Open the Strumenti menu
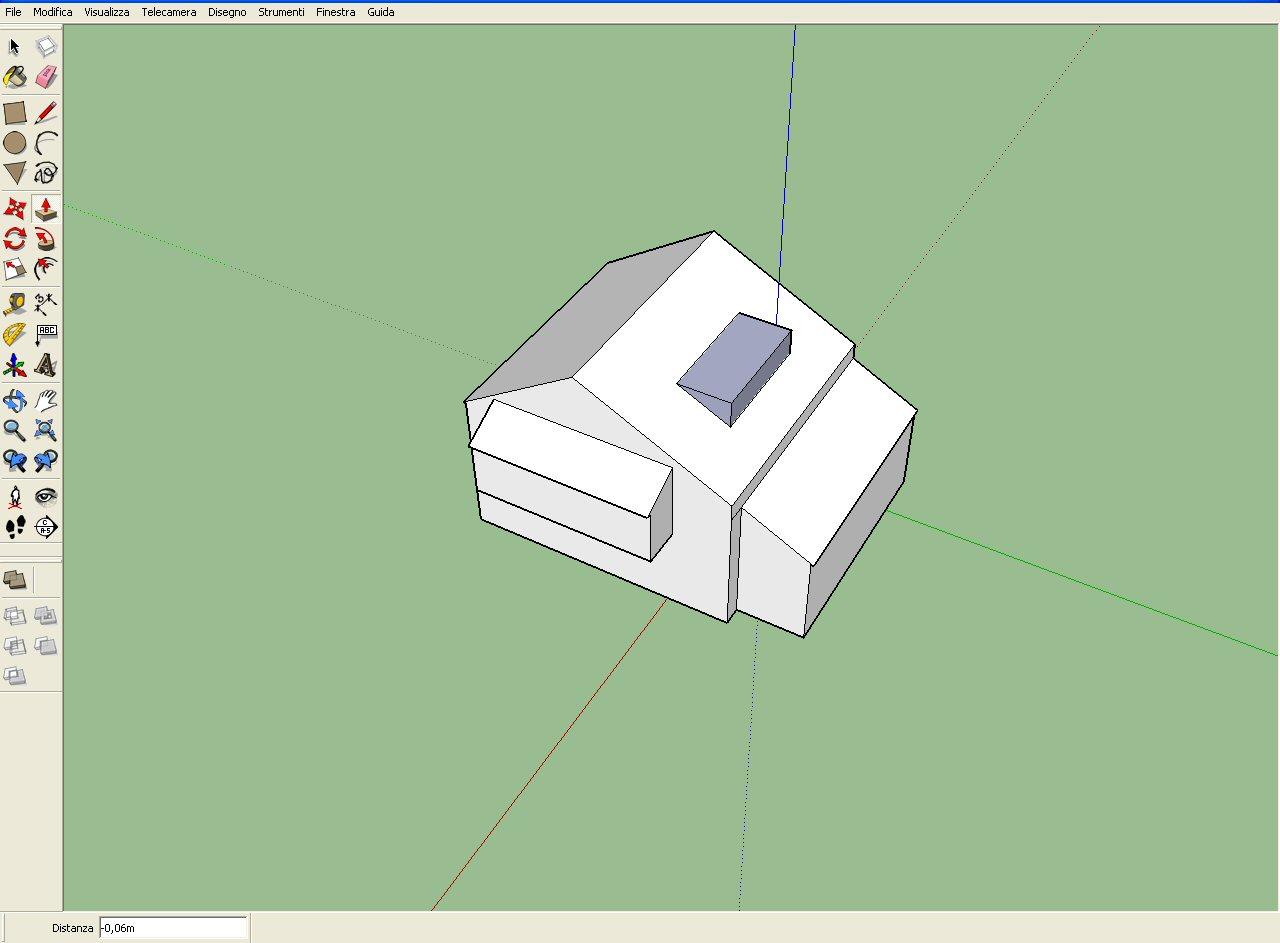Image resolution: width=1280 pixels, height=943 pixels. pyautogui.click(x=282, y=12)
